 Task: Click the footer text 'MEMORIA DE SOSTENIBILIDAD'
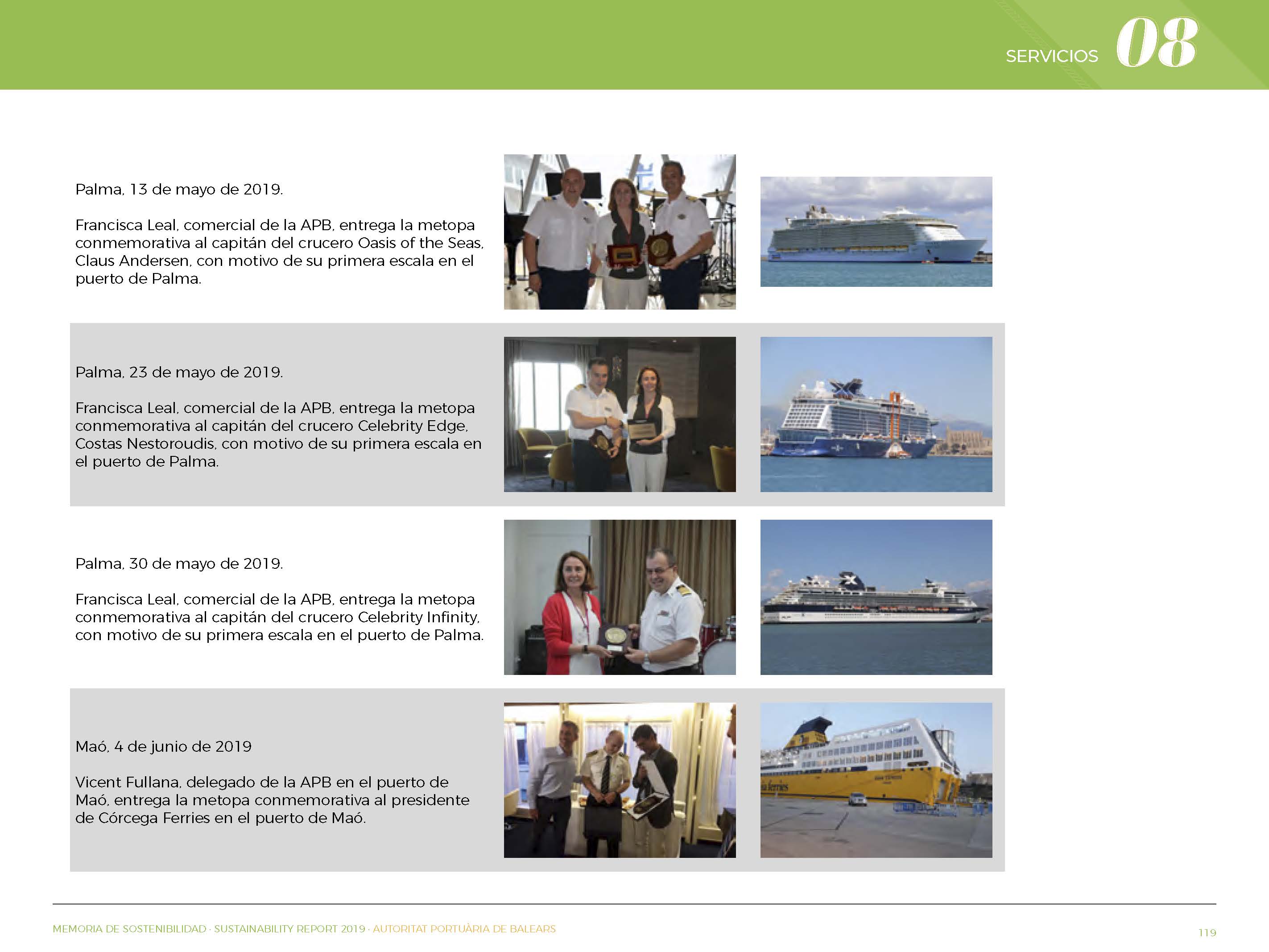[129, 929]
